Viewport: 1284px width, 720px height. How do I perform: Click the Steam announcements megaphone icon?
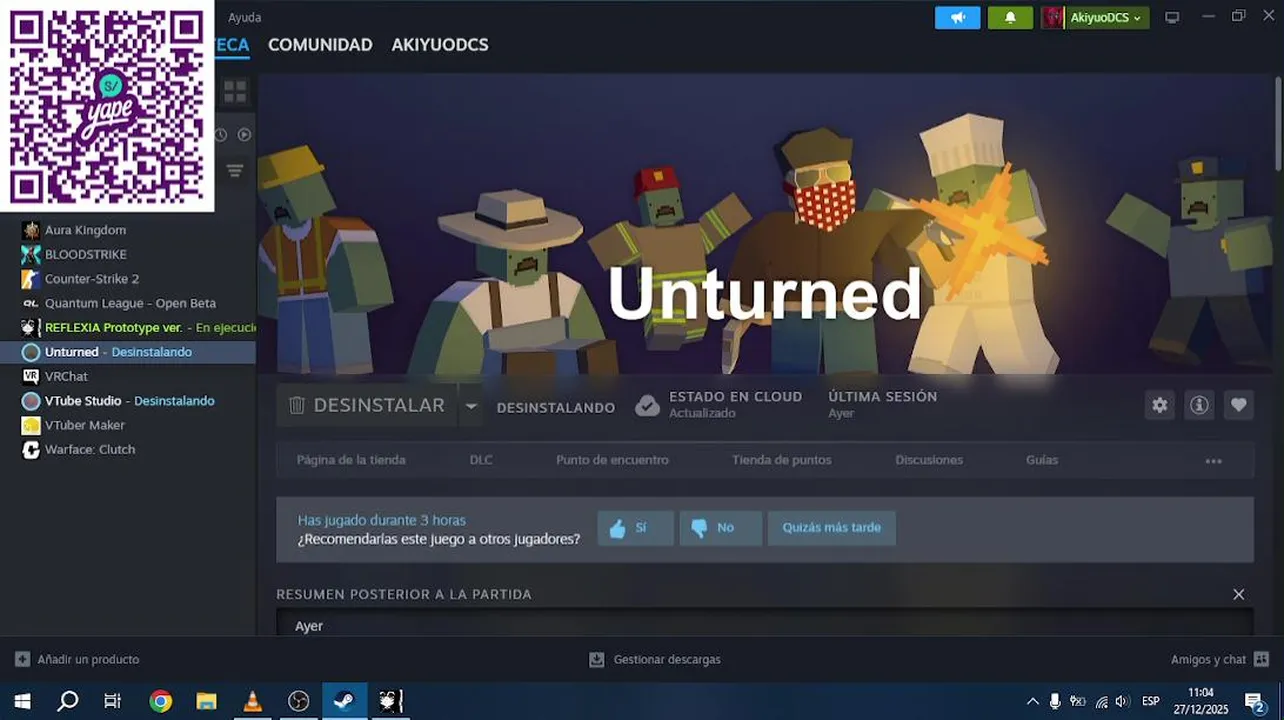click(x=957, y=18)
